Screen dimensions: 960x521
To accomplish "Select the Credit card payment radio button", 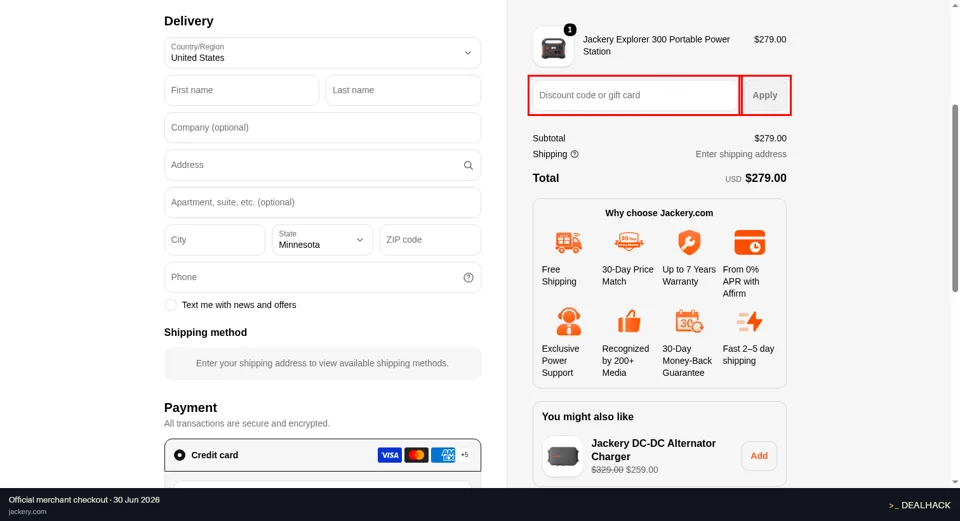I will [179, 455].
